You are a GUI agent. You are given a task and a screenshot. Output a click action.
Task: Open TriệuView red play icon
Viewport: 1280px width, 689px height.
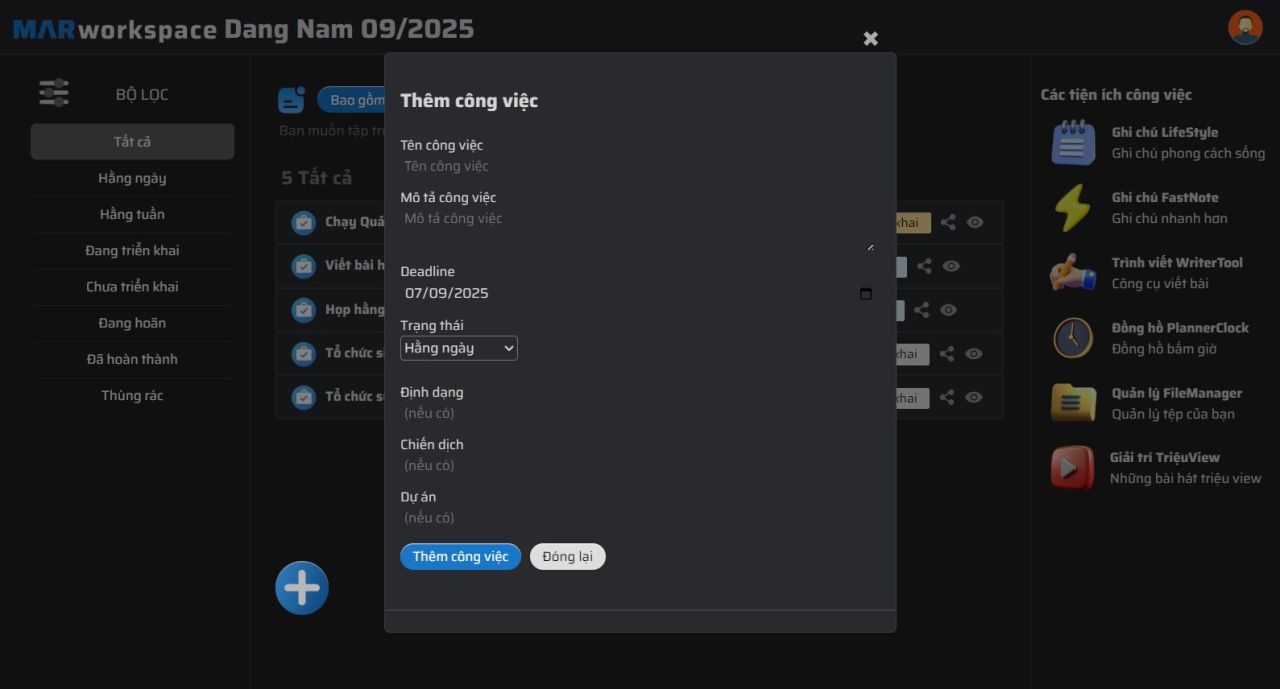[1072, 467]
